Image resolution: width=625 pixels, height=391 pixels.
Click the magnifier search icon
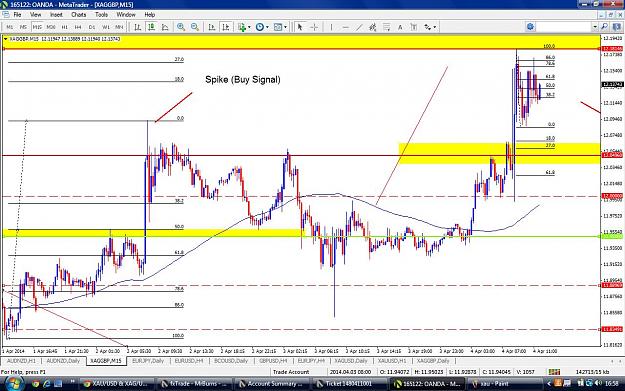tap(604, 27)
